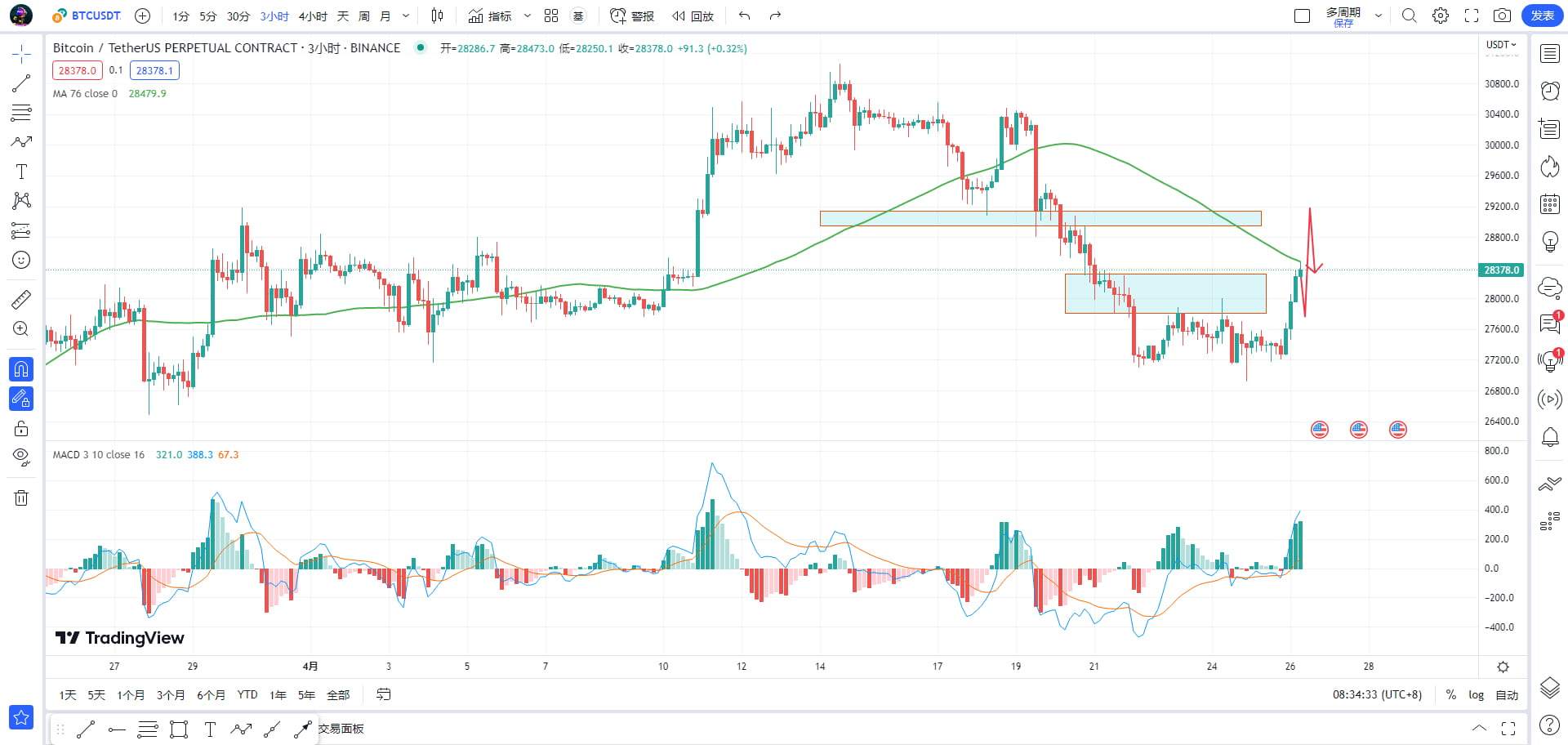Switch to the 1分 timeframe

point(180,16)
